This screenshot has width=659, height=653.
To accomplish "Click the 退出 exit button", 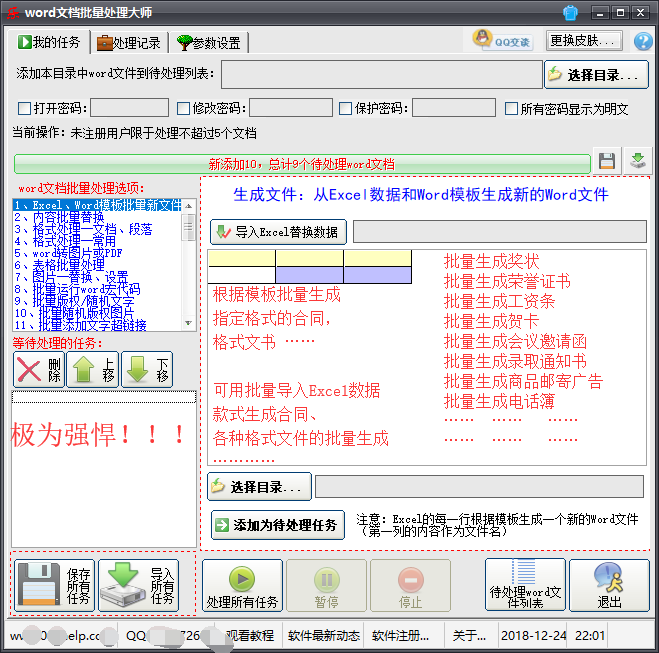I will (609, 585).
